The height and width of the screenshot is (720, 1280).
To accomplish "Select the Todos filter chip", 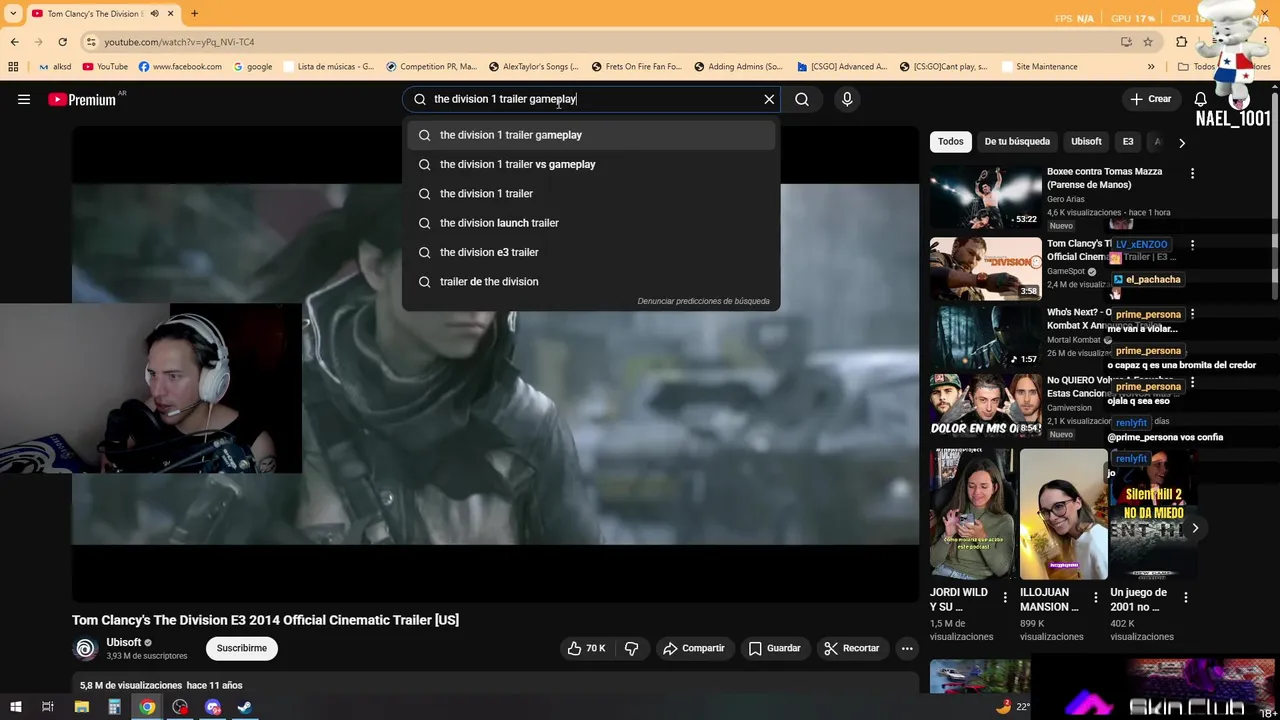I will click(951, 142).
